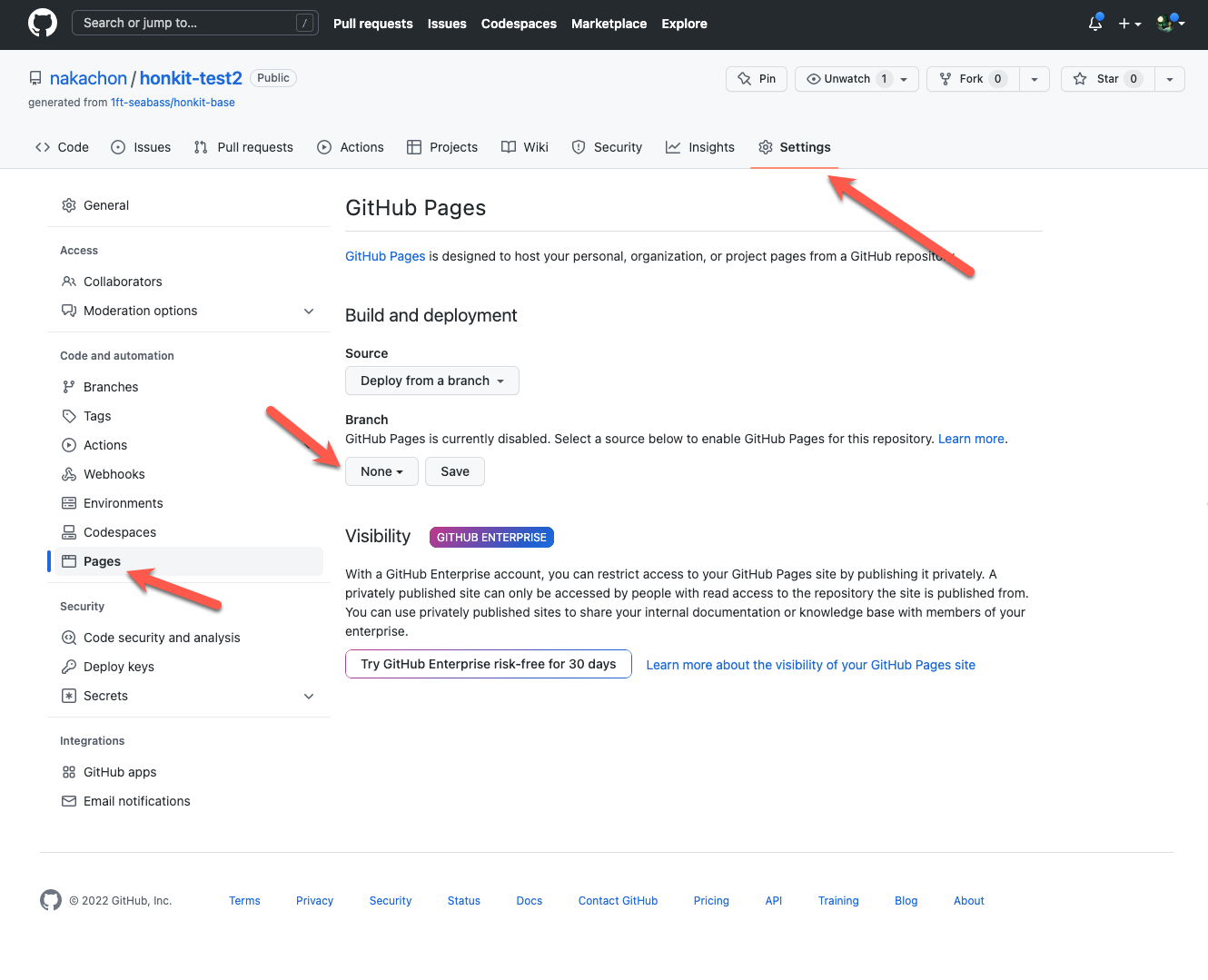Open the About footer link

pyautogui.click(x=969, y=901)
